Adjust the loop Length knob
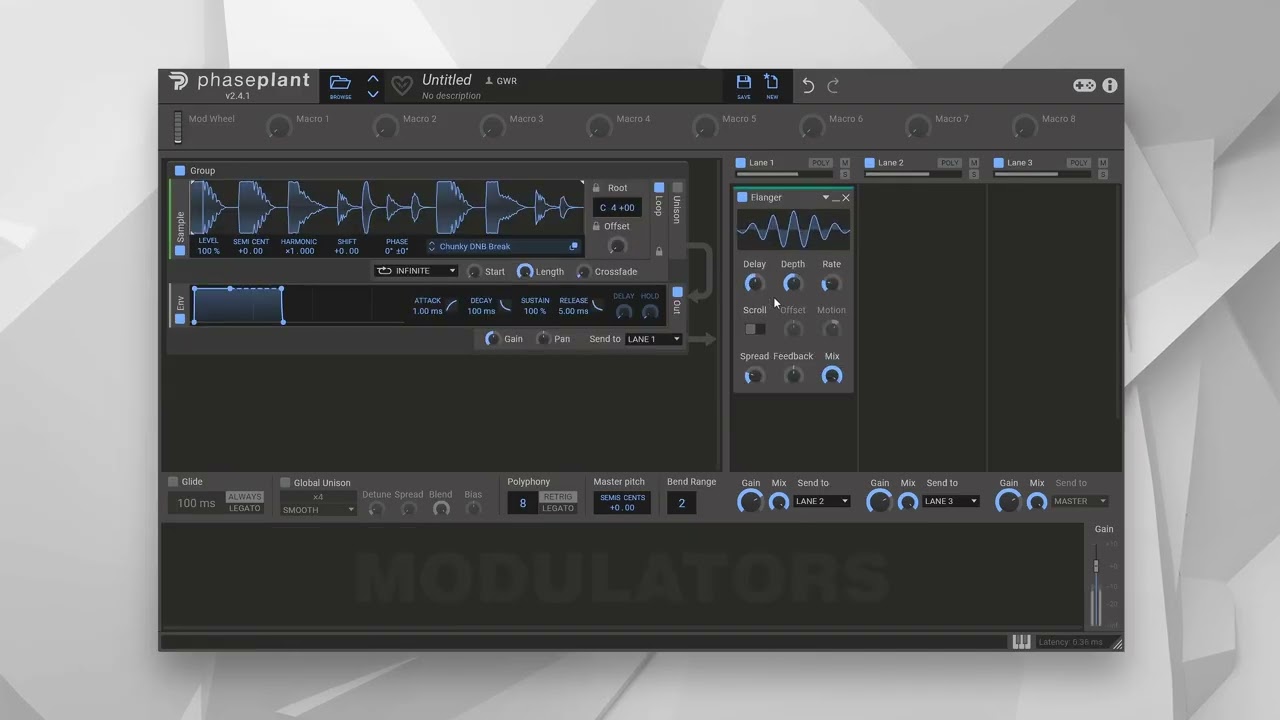This screenshot has width=1280, height=720. (525, 272)
